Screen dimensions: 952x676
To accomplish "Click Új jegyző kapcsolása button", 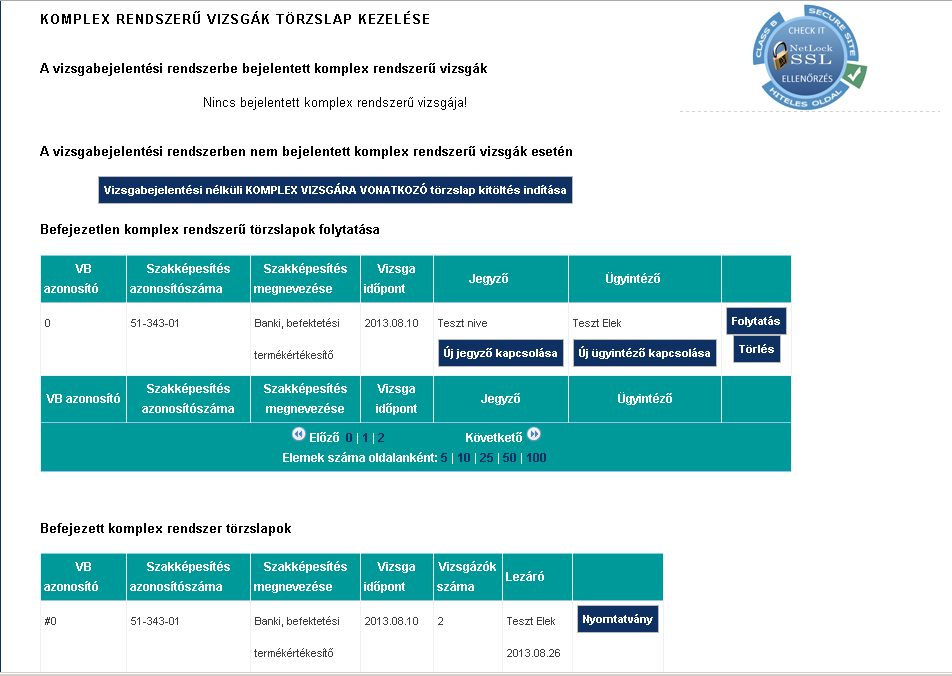I will [500, 353].
